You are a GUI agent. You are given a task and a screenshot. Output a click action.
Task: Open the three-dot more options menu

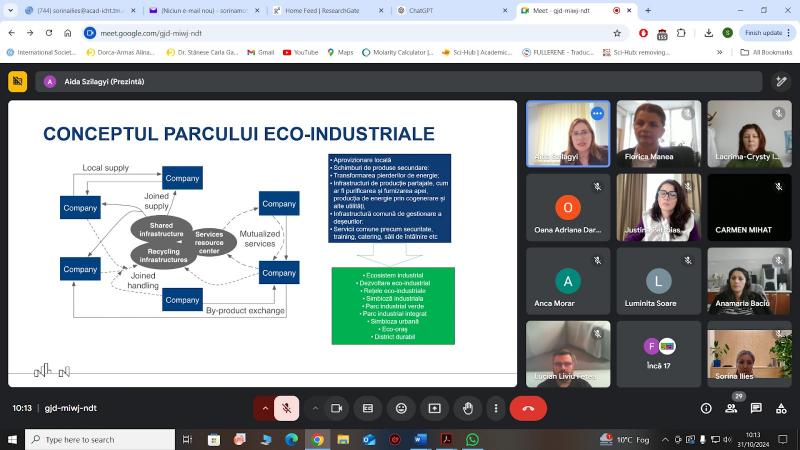(x=496, y=408)
